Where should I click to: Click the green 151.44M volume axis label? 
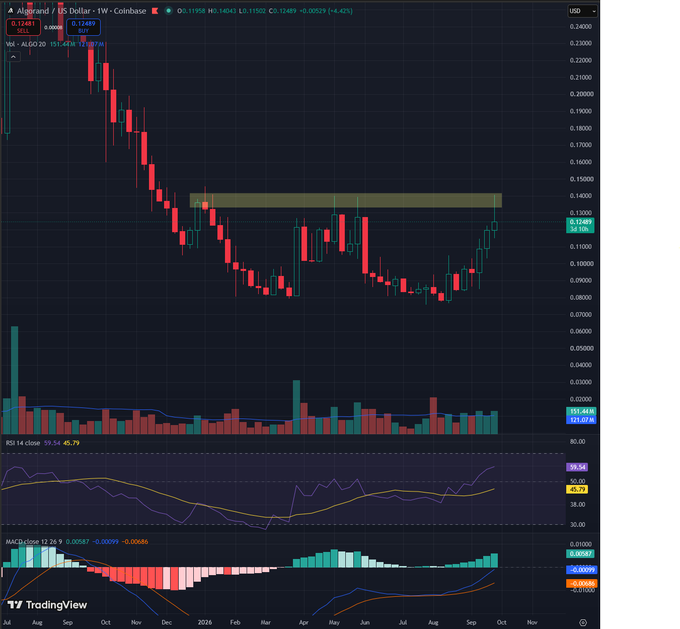581,411
